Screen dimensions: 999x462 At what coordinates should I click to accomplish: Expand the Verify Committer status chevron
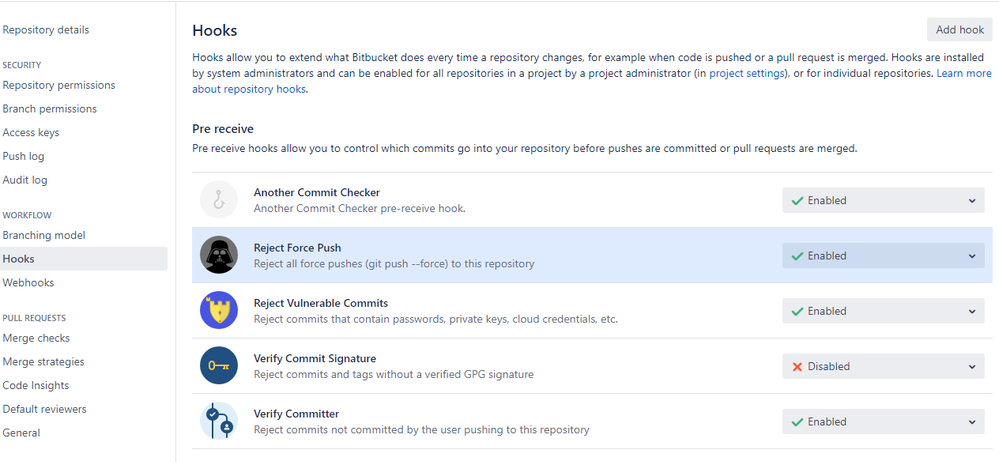[x=972, y=422]
